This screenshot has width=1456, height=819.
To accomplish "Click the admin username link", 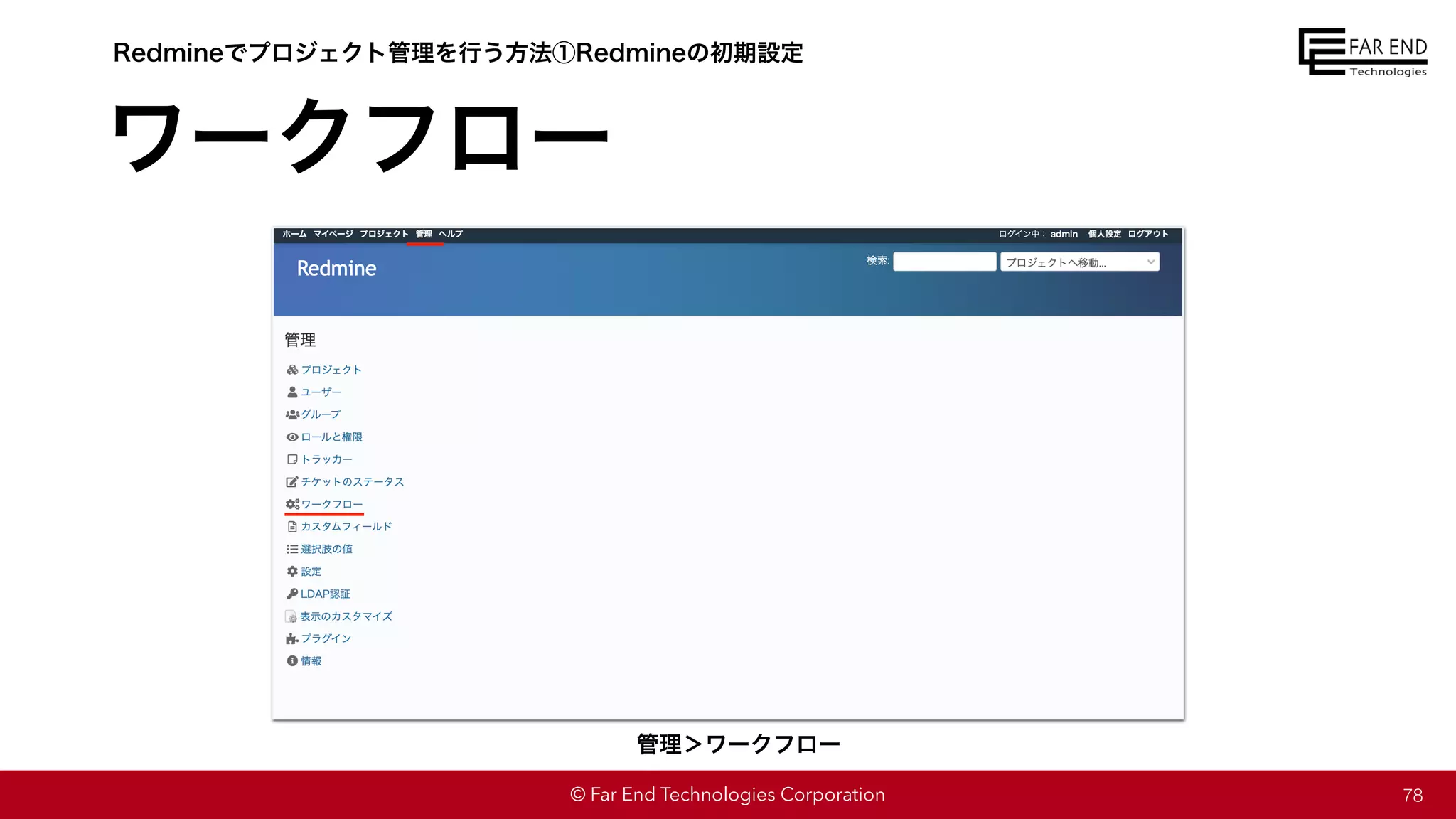I will [1064, 234].
